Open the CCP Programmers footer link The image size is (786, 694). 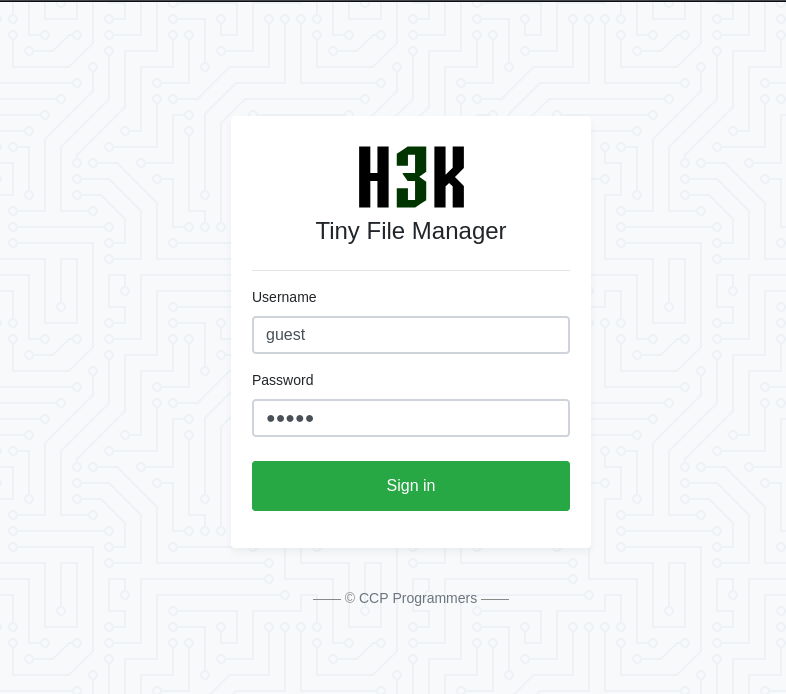coord(418,598)
